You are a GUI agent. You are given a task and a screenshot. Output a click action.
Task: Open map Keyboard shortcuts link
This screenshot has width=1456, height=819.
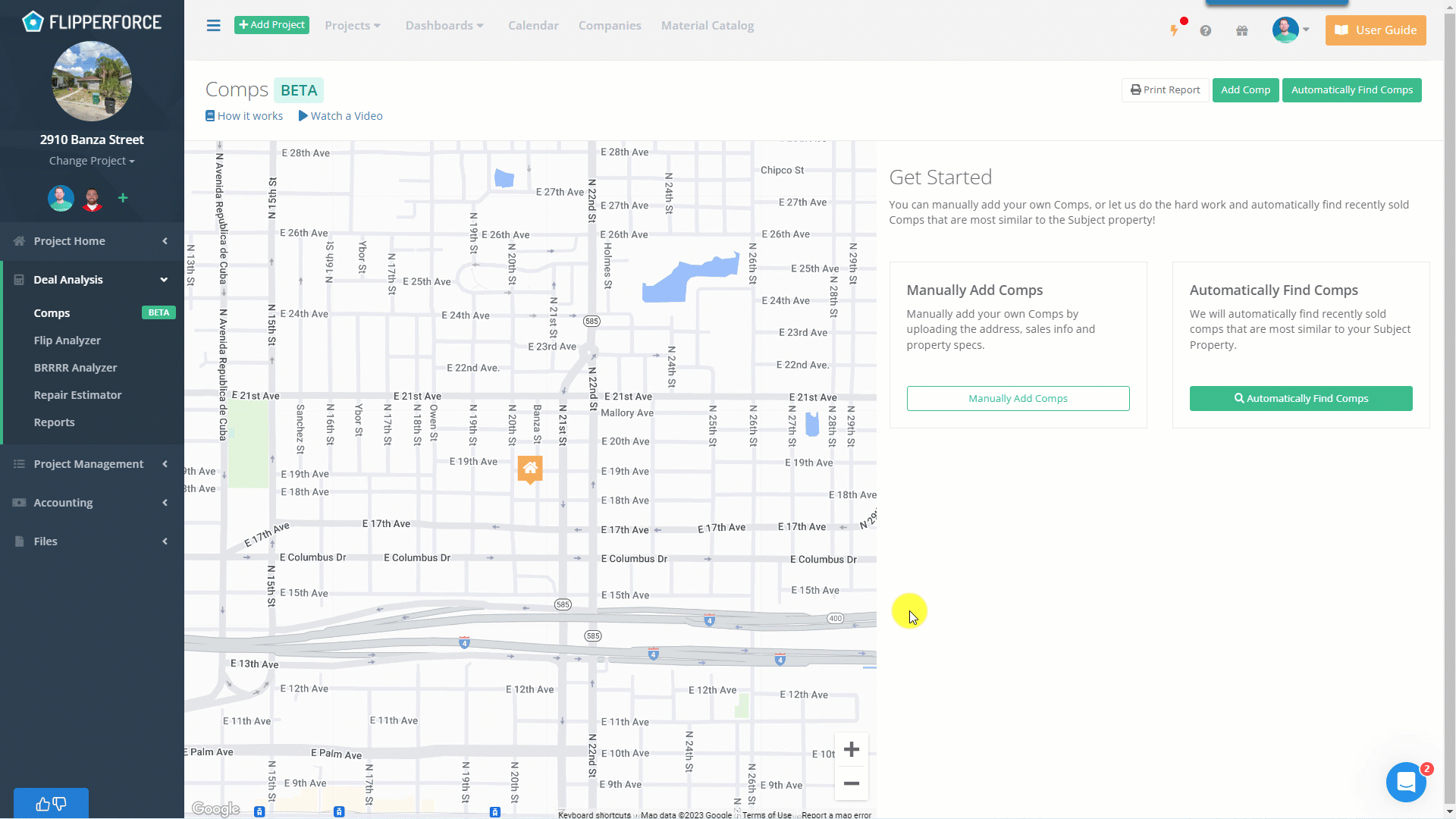[x=595, y=815]
